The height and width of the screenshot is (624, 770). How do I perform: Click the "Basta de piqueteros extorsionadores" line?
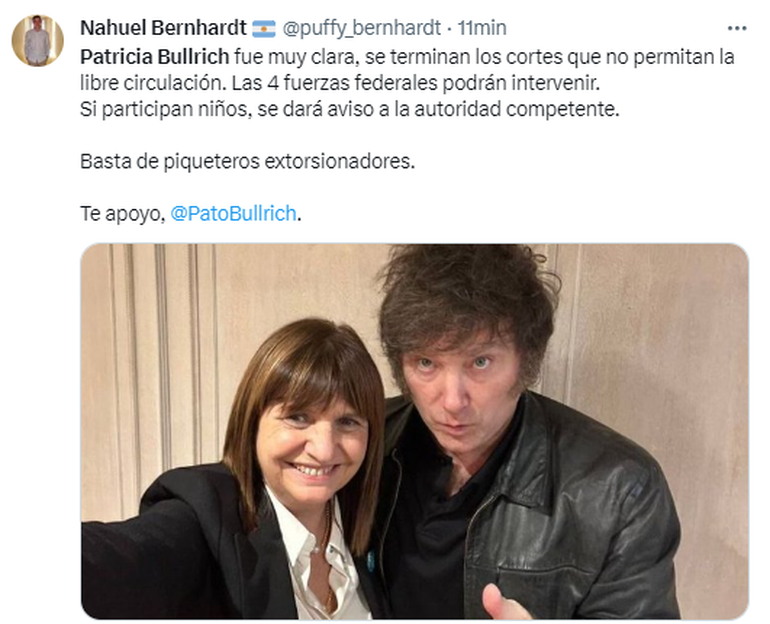pos(246,161)
